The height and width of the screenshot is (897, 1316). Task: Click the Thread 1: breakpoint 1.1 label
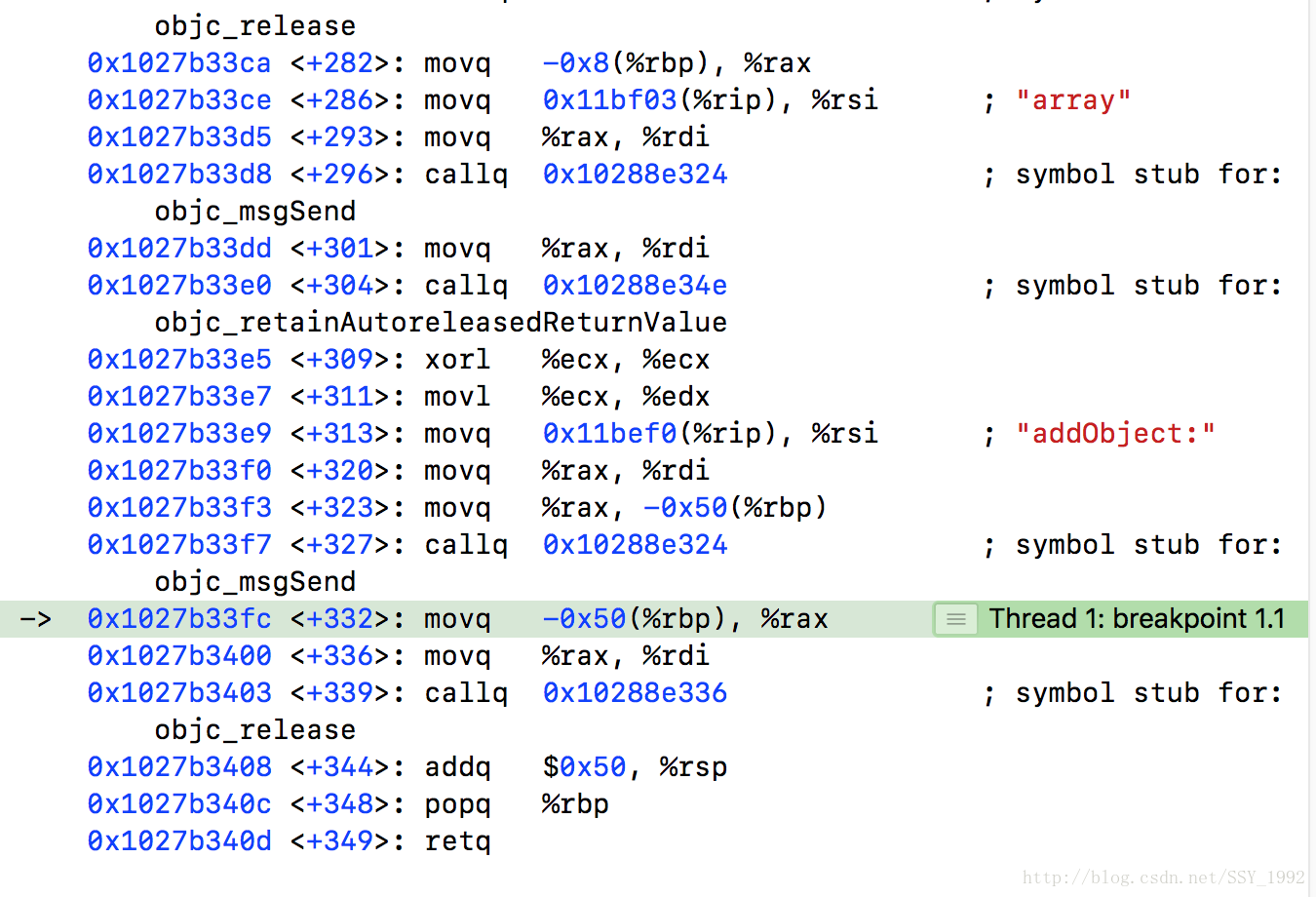click(x=1137, y=619)
